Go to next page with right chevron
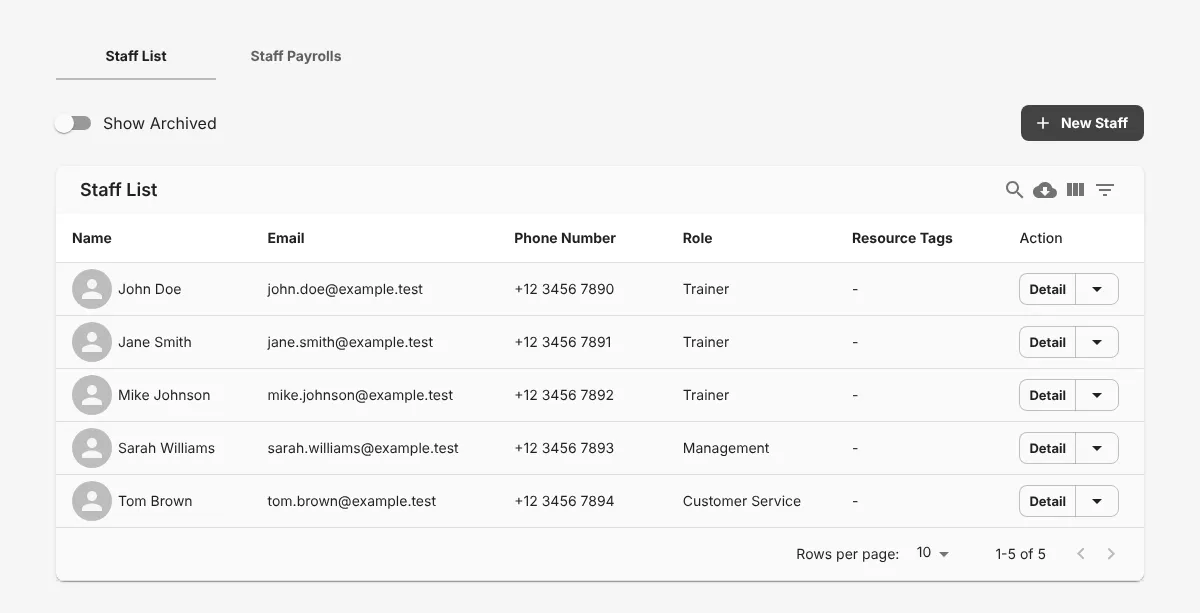This screenshot has width=1200, height=613. (1111, 554)
